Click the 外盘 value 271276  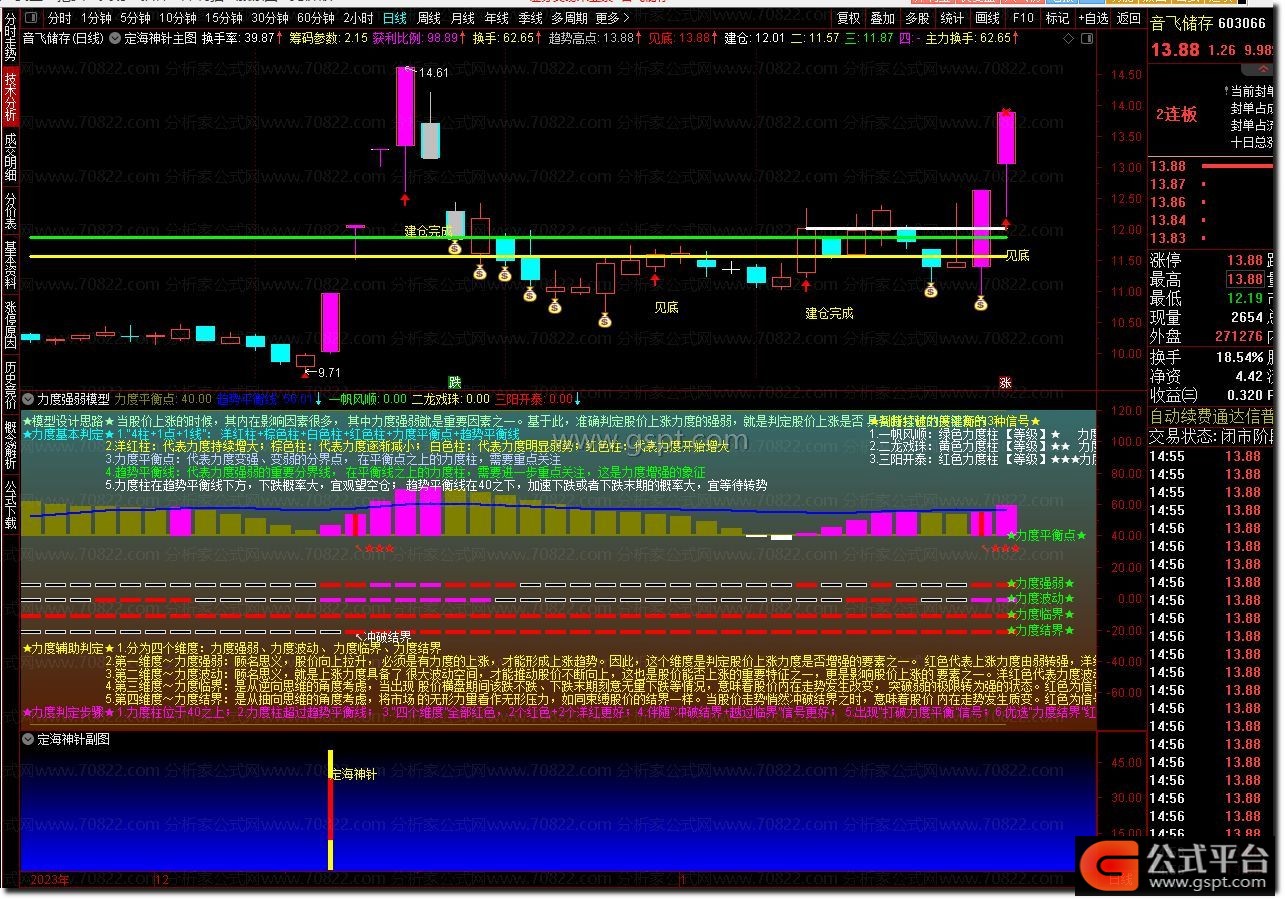(x=1238, y=337)
